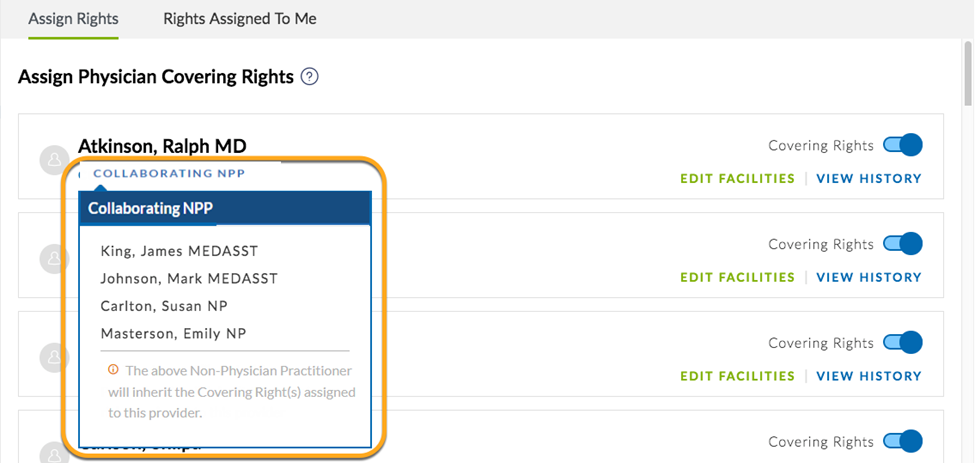Click Atkinson, Ralph MD avatar icon
The image size is (975, 463).
54,160
